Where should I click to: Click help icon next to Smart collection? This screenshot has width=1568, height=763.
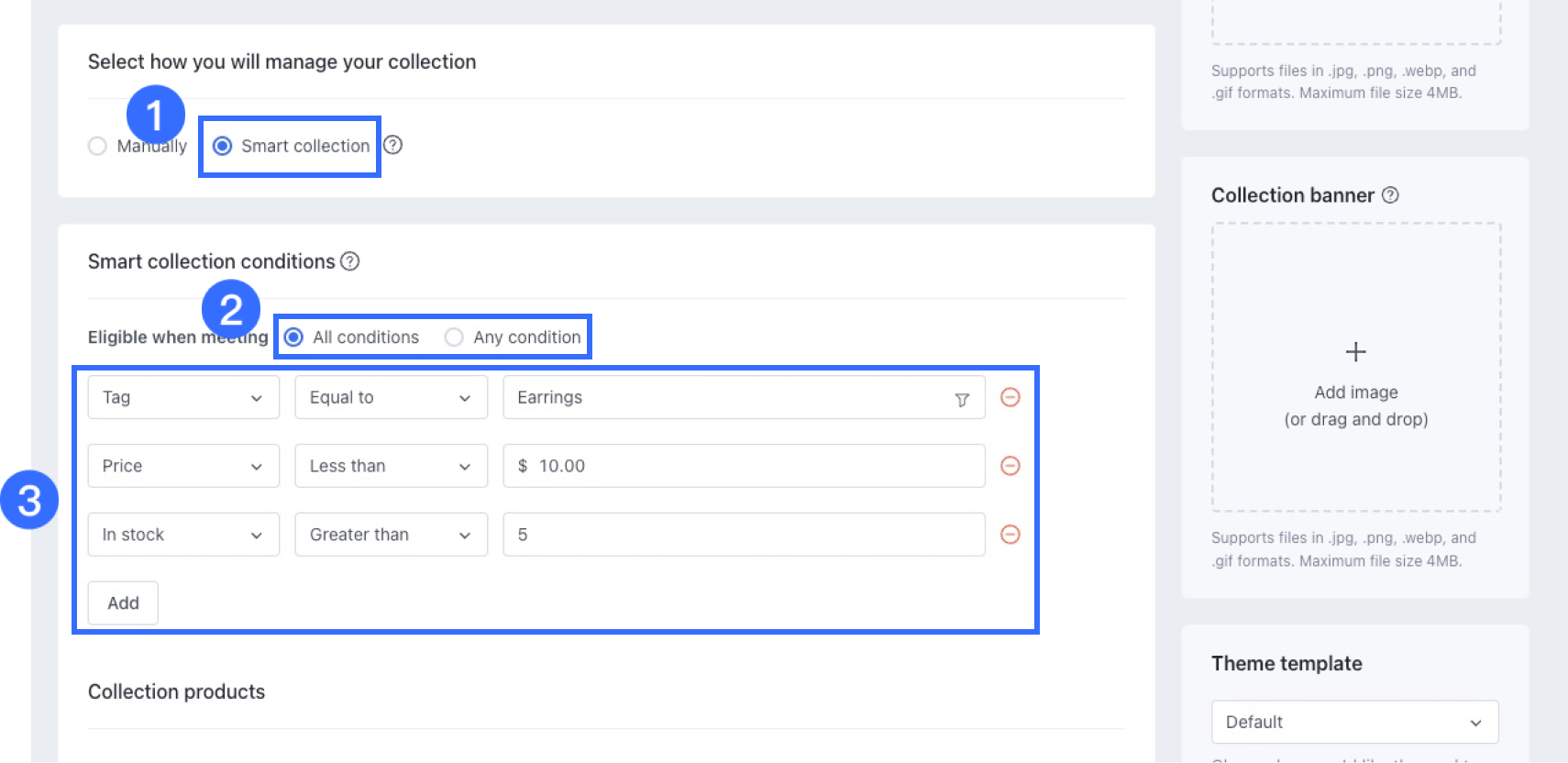[392, 145]
